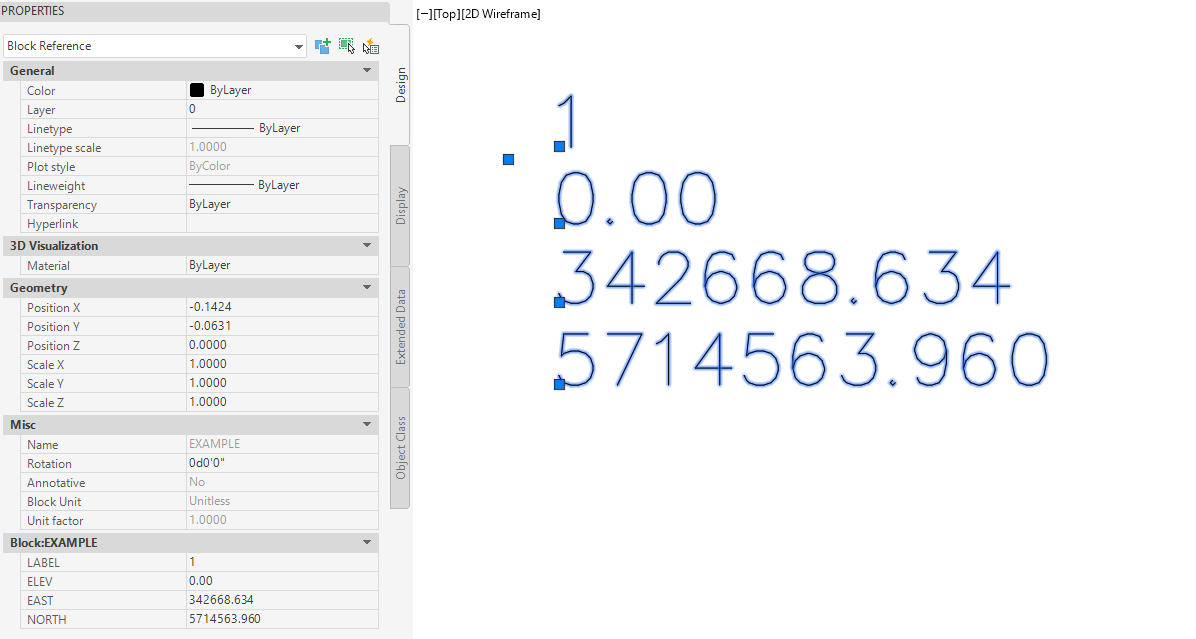Click the Position X value field
Viewport: 1196px width, 639px height.
(x=280, y=307)
